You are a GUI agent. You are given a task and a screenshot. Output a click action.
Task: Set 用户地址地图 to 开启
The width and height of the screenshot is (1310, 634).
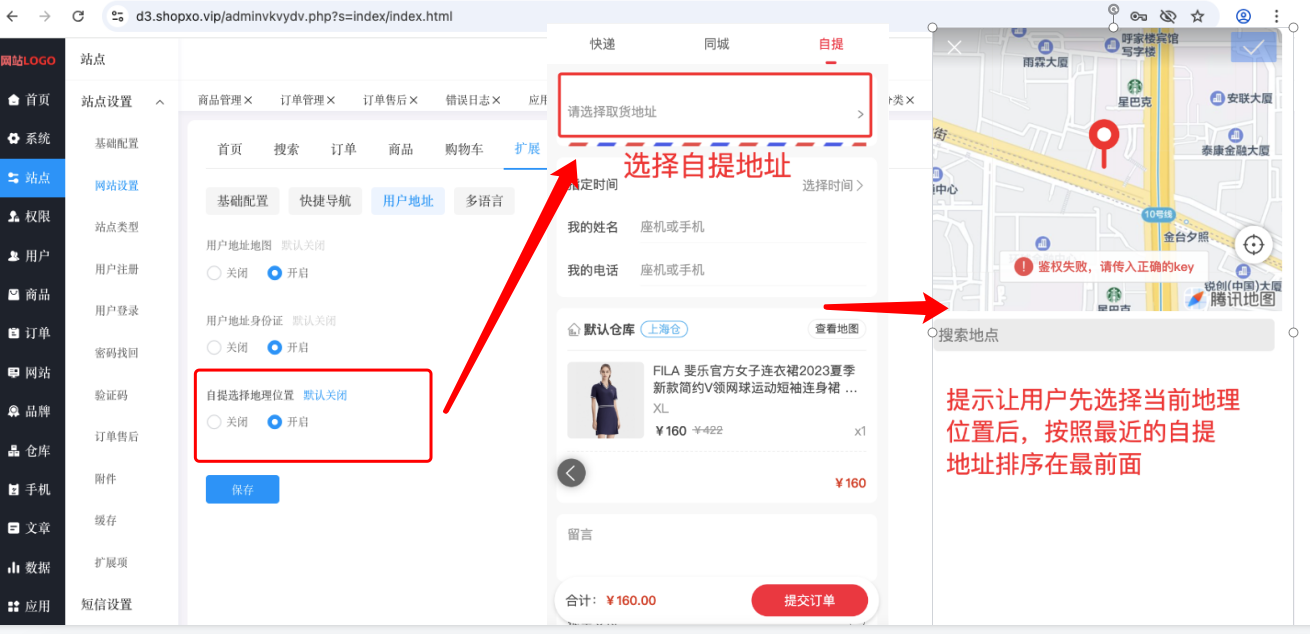[274, 273]
